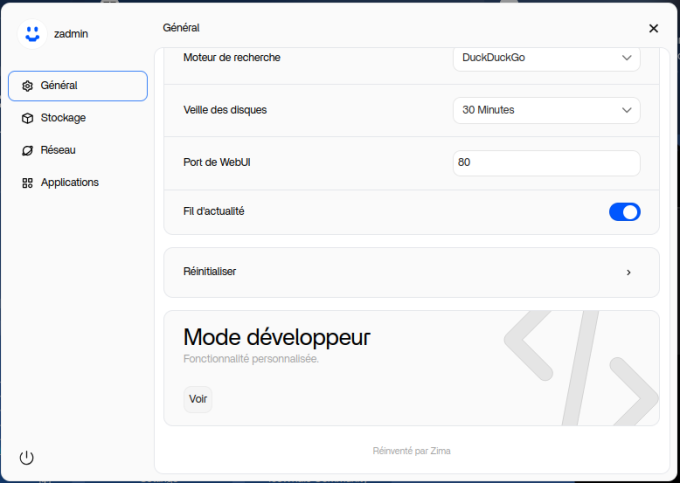
Task: Click the Stockage cube icon
Action: [28, 118]
